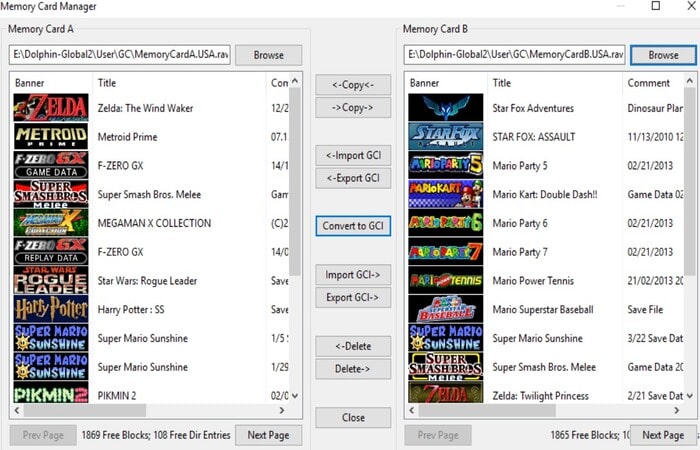This screenshot has height=450, width=700.
Task: Click the Mario Superstar Baseball banner
Action: [446, 309]
